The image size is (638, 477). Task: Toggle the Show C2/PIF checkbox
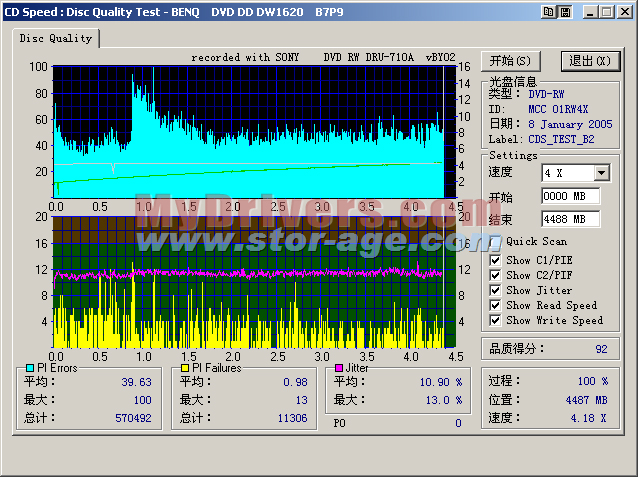tap(496, 275)
